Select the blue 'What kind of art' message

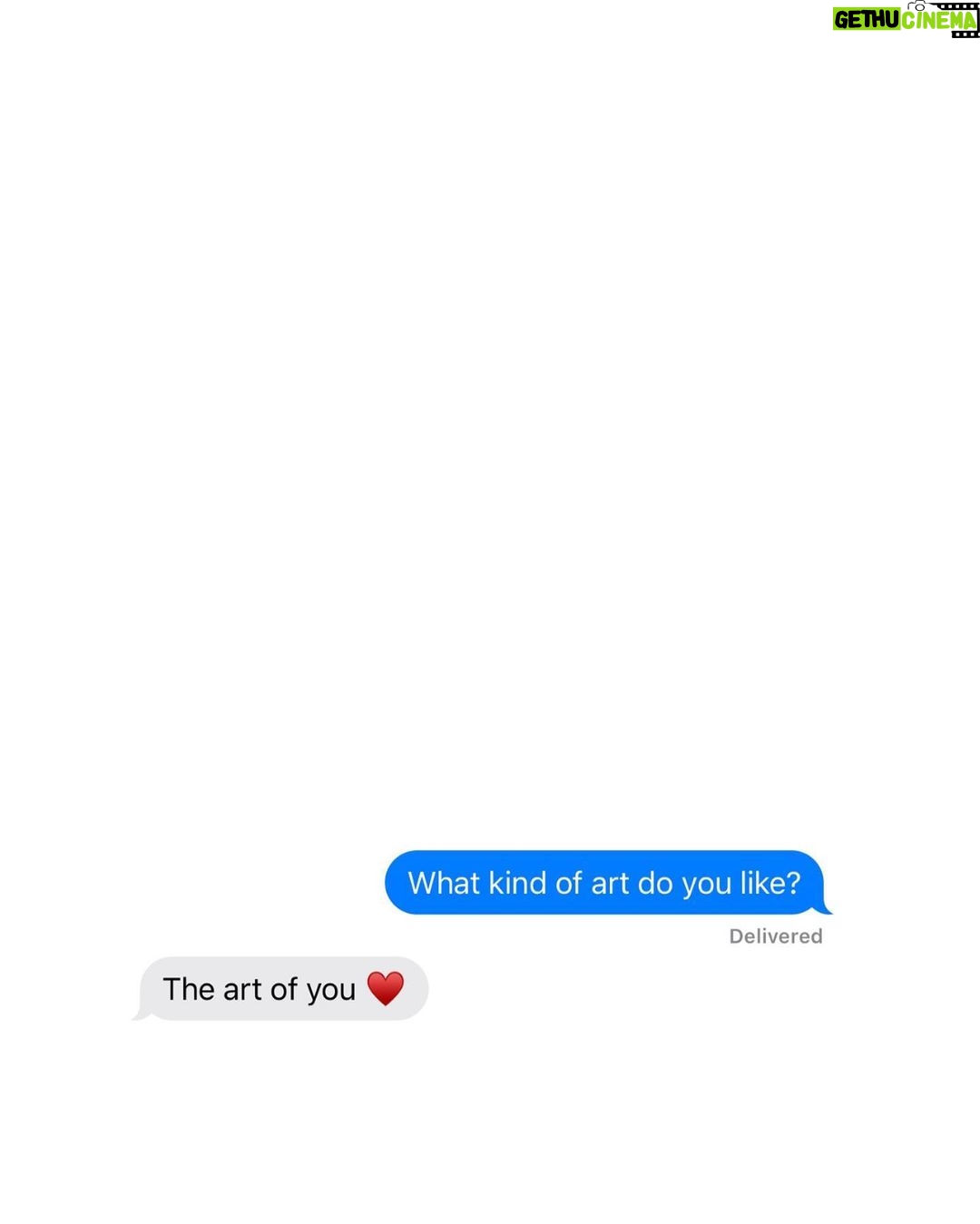click(604, 882)
